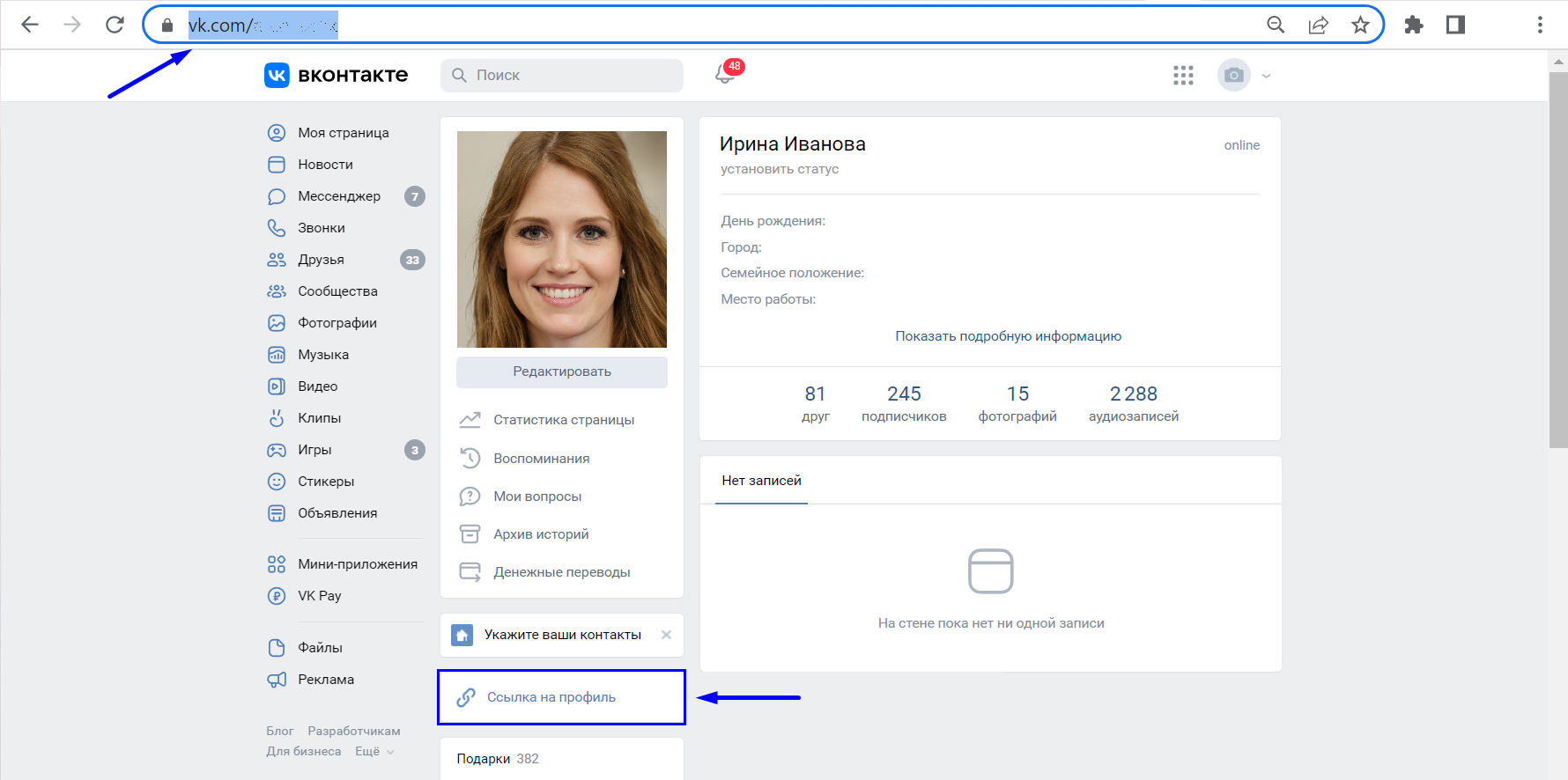Dismiss the contacts prompt
This screenshot has width=1568, height=780.
[x=666, y=635]
